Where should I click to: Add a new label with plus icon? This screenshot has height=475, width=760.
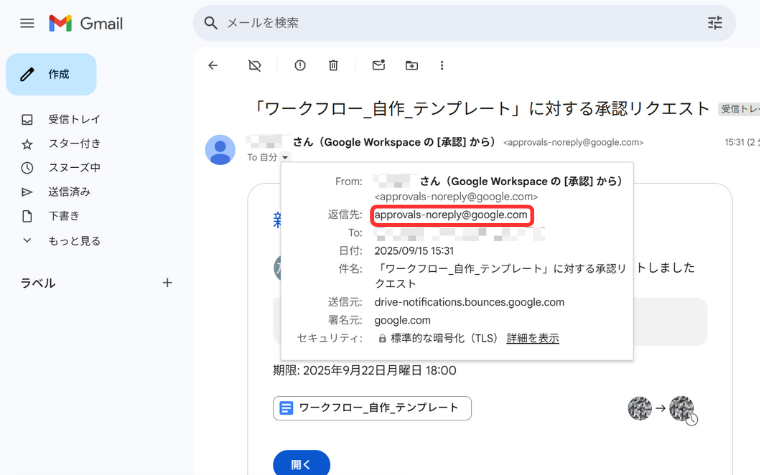coord(167,283)
